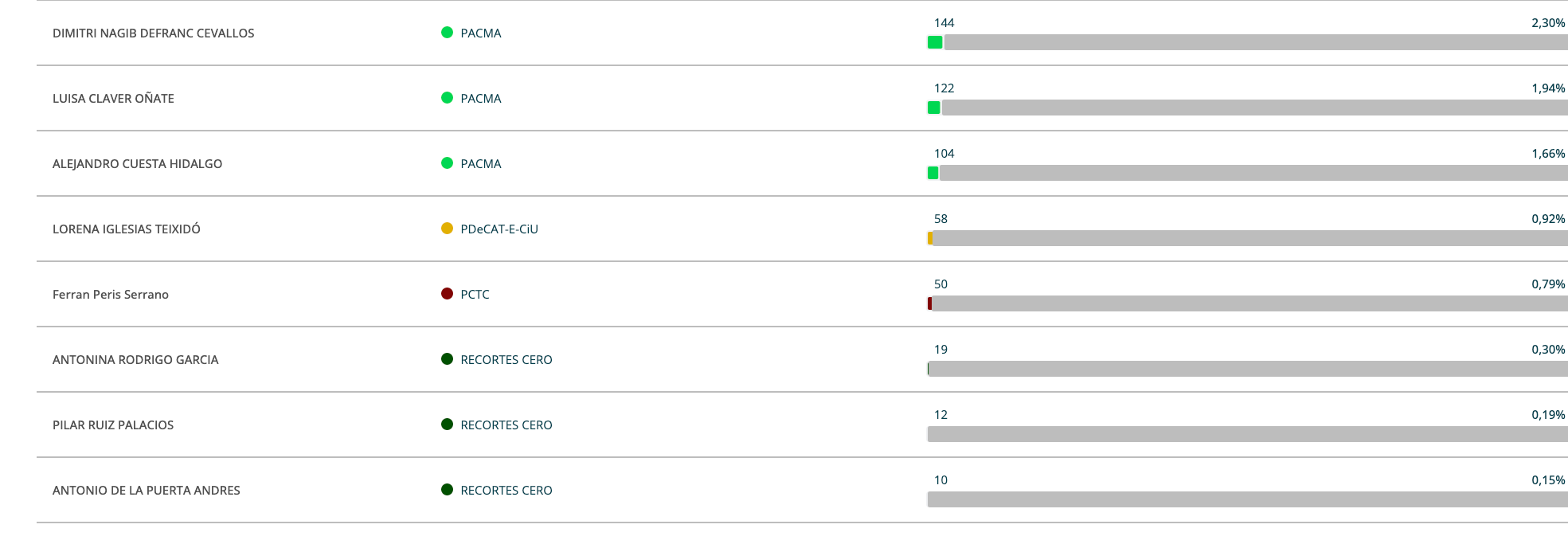
Task: Click the 0,30% percentage for Antonina Rodrigo
Action: tap(1547, 350)
